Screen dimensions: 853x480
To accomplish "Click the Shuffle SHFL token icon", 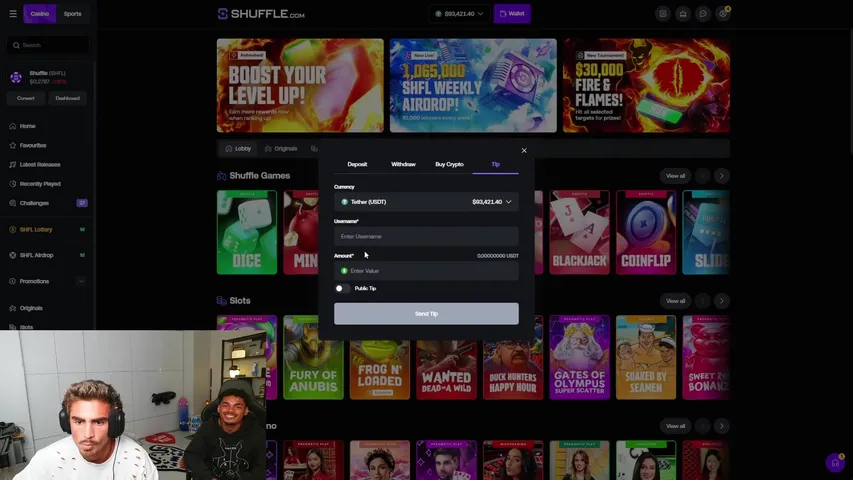I will [x=16, y=77].
